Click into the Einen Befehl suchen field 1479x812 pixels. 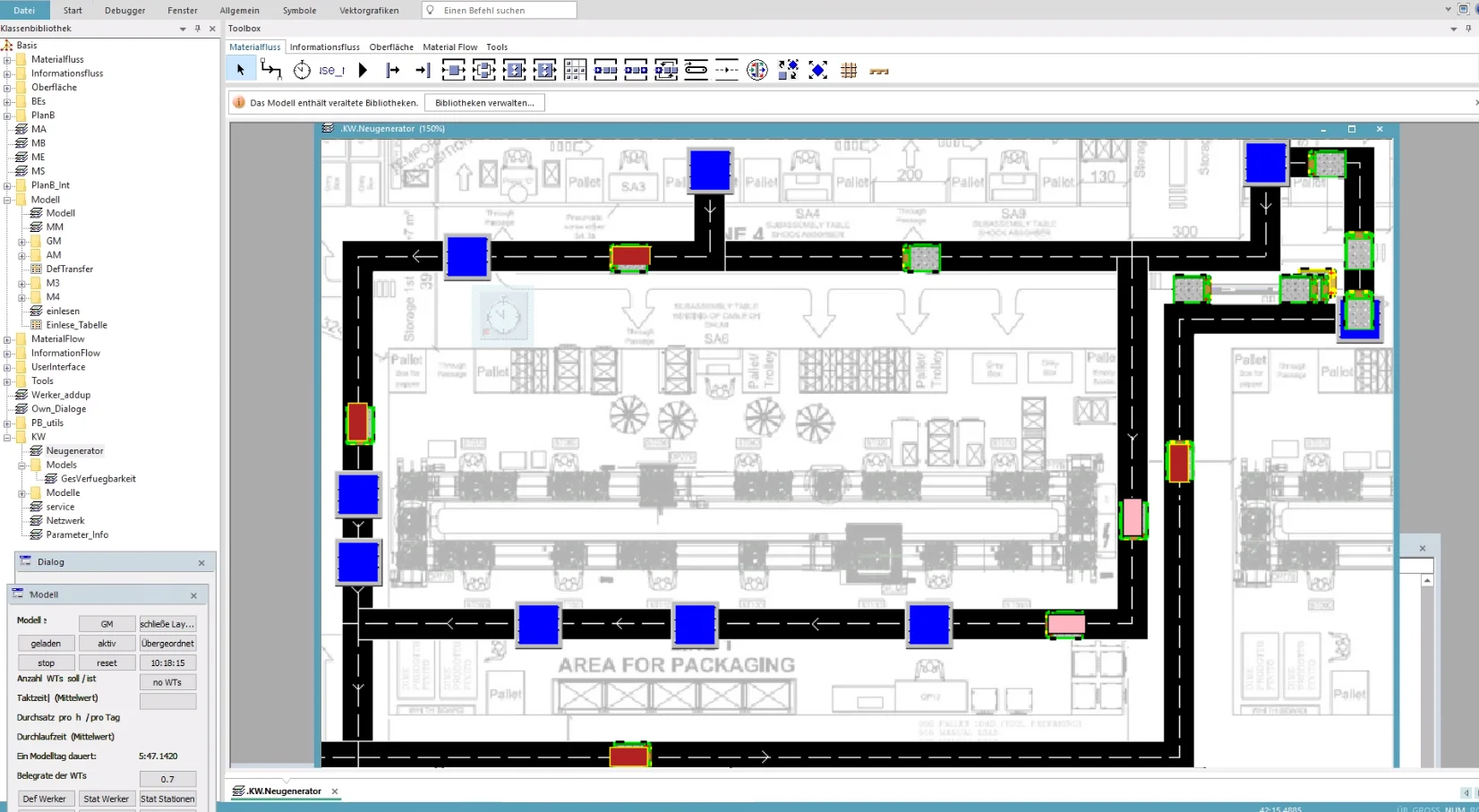[x=506, y=11]
